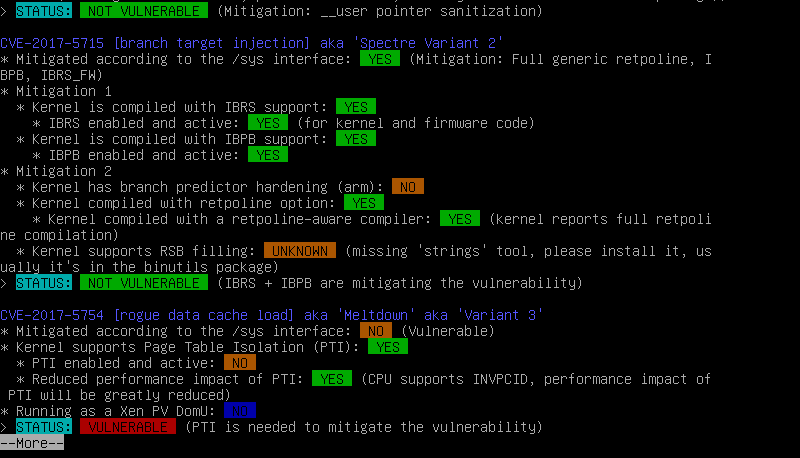Click the YES badge beside IBPB support
Viewport: 800px width, 458px height.
point(356,139)
